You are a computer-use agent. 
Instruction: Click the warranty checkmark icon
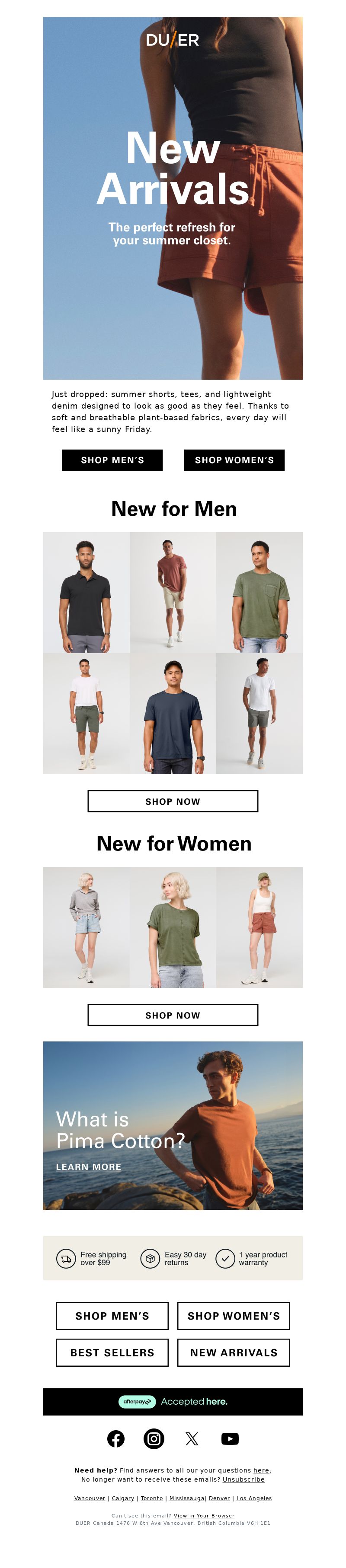coord(225,1258)
